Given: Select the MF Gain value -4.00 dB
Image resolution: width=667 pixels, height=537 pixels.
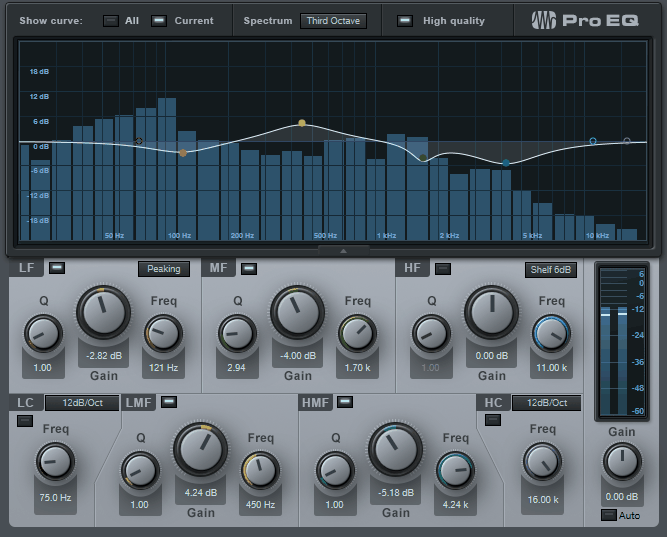Looking at the screenshot, I should (x=298, y=356).
